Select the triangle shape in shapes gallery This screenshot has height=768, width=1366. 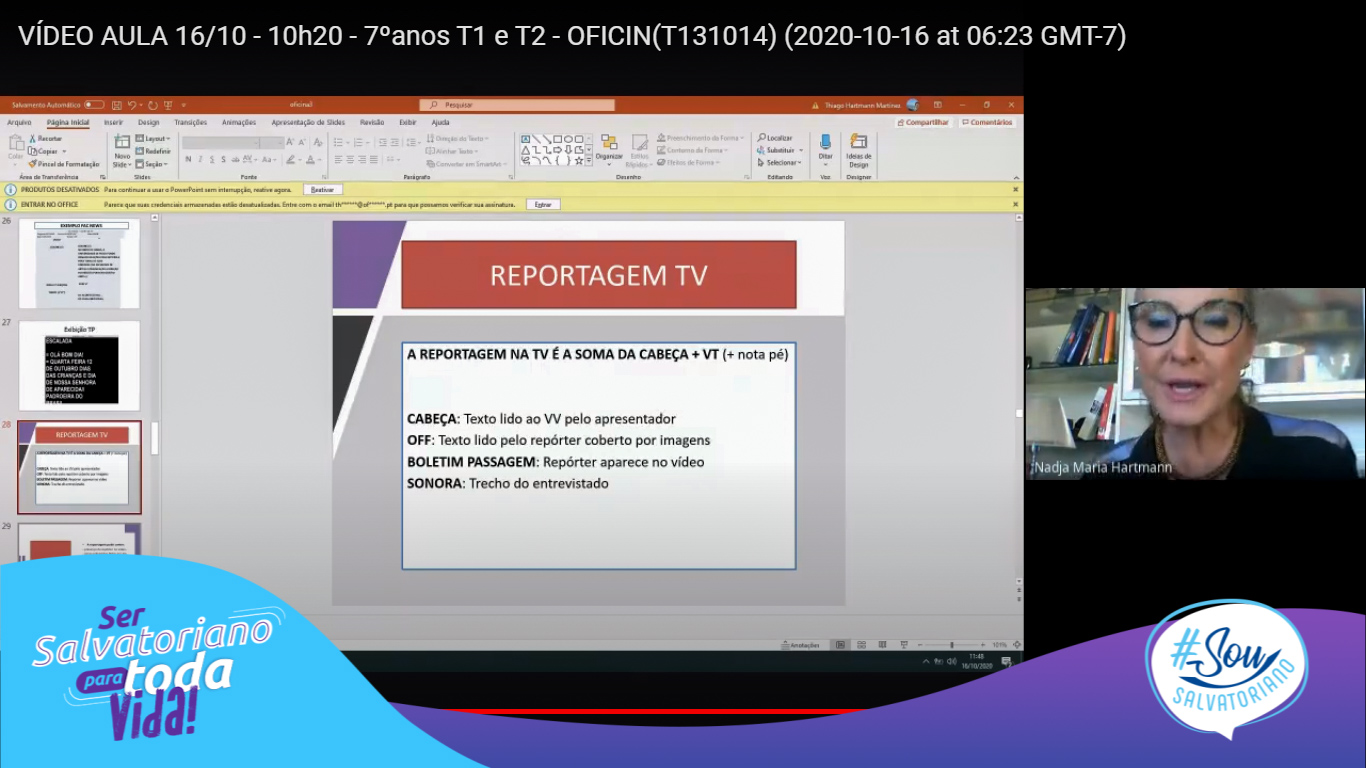526,150
